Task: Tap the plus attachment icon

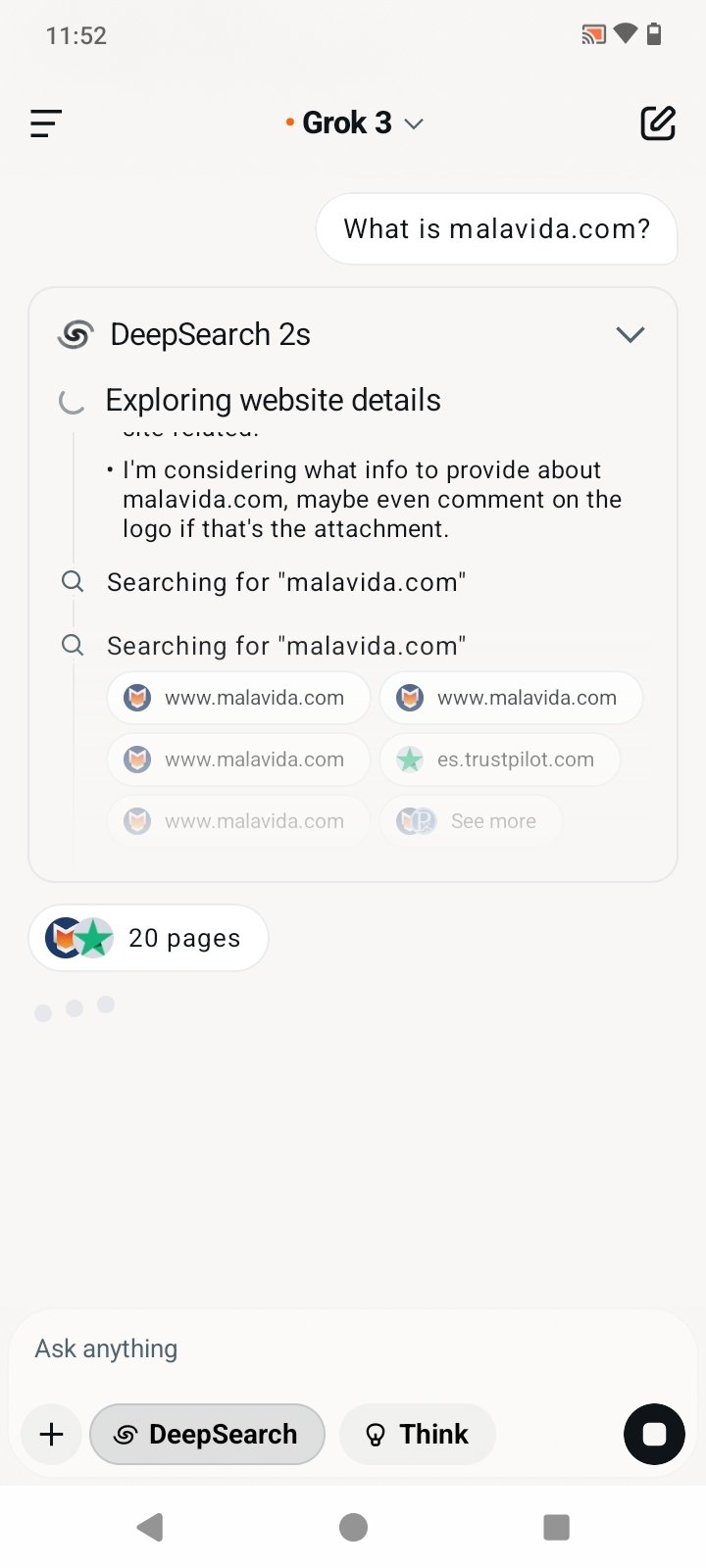Action: (x=51, y=1435)
